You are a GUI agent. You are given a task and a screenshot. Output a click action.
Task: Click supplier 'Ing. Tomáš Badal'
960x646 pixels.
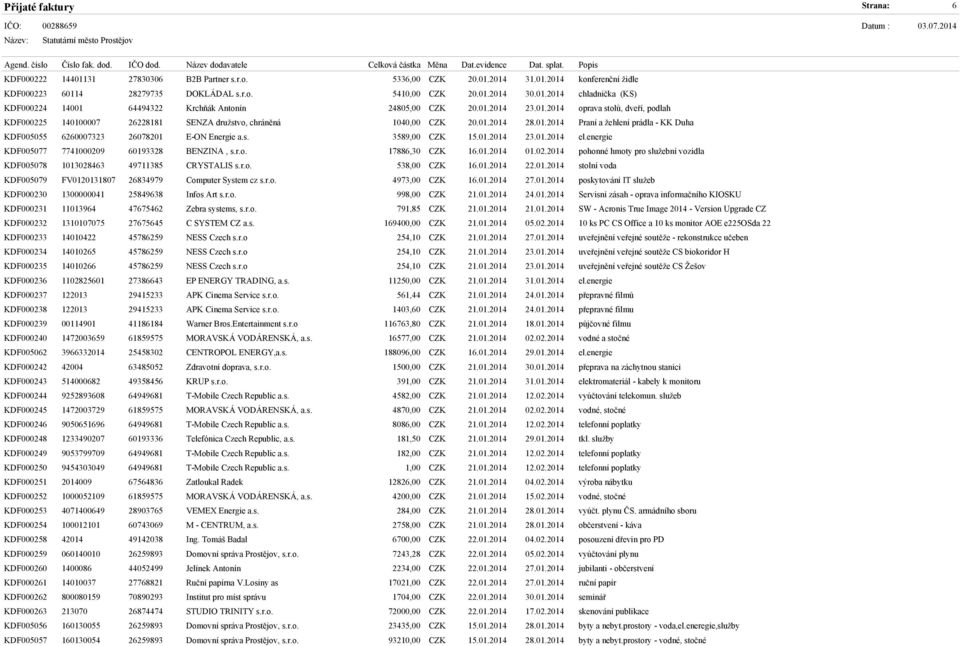tap(217, 540)
